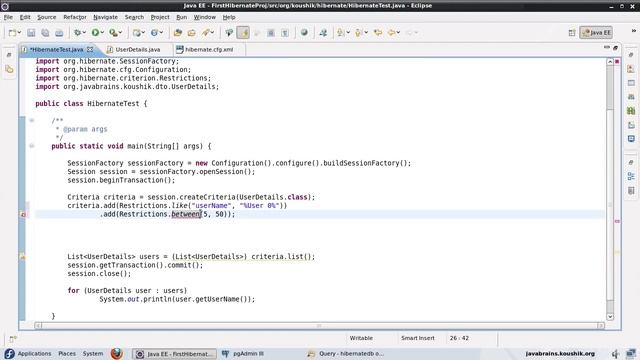Toggle Mark Occurrences highlighted toolbar button

coord(243,33)
